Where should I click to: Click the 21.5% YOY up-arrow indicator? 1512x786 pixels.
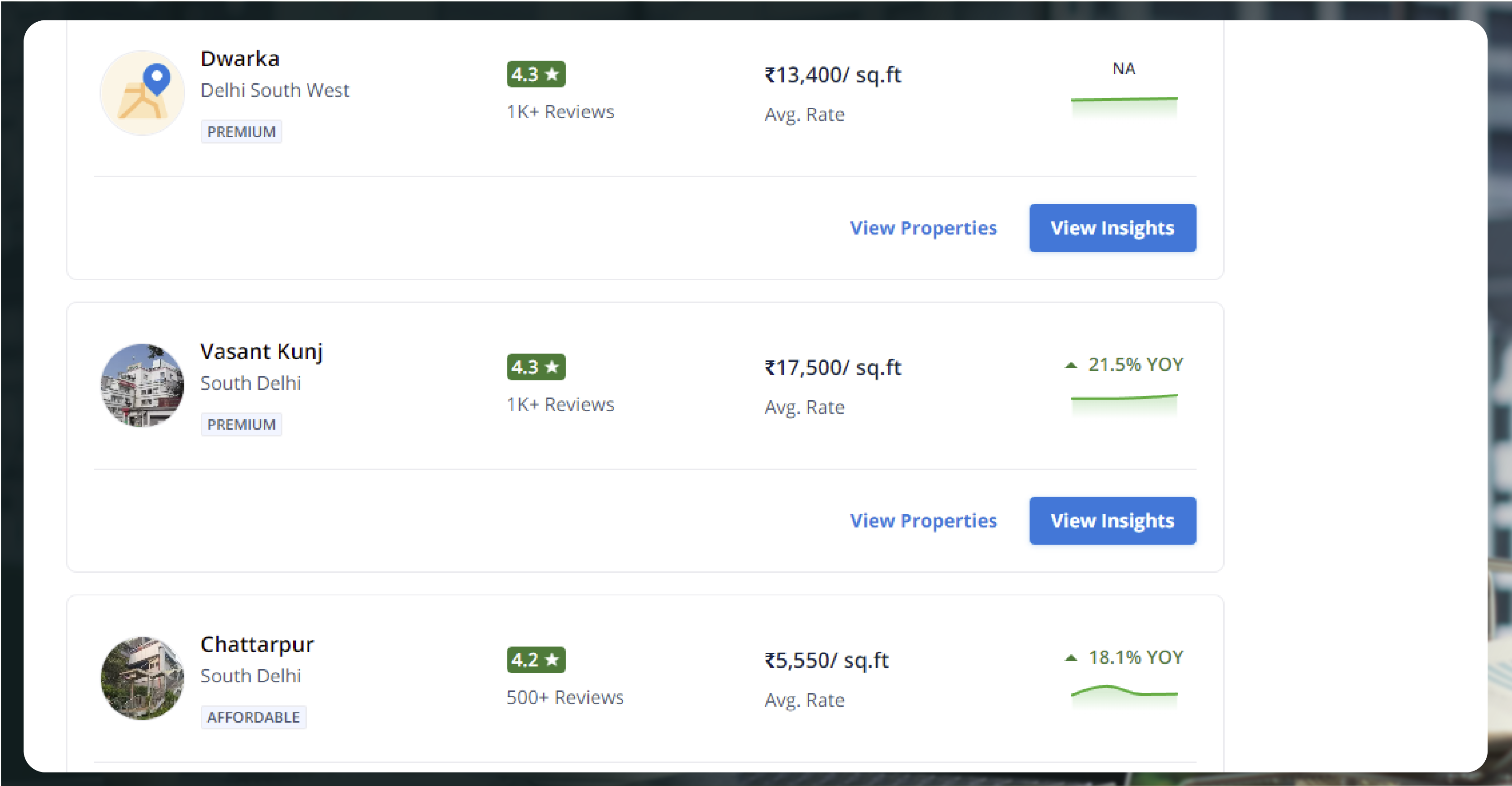pyautogui.click(x=1071, y=365)
